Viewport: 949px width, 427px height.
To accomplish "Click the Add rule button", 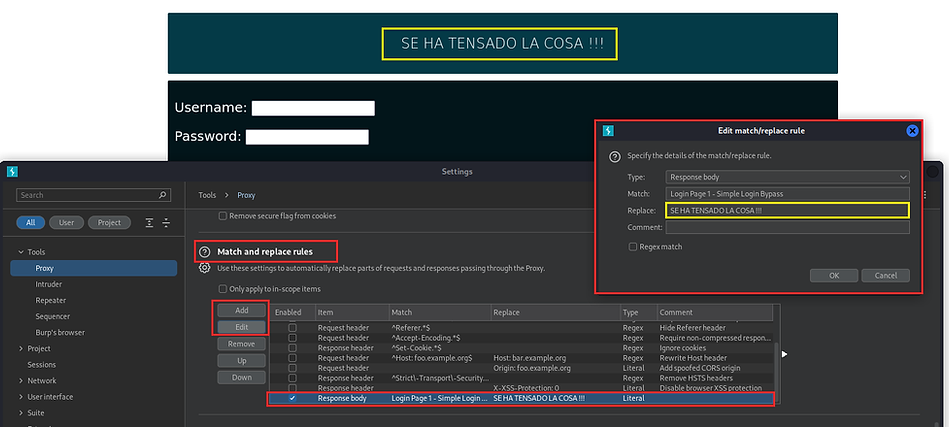I will coord(241,310).
